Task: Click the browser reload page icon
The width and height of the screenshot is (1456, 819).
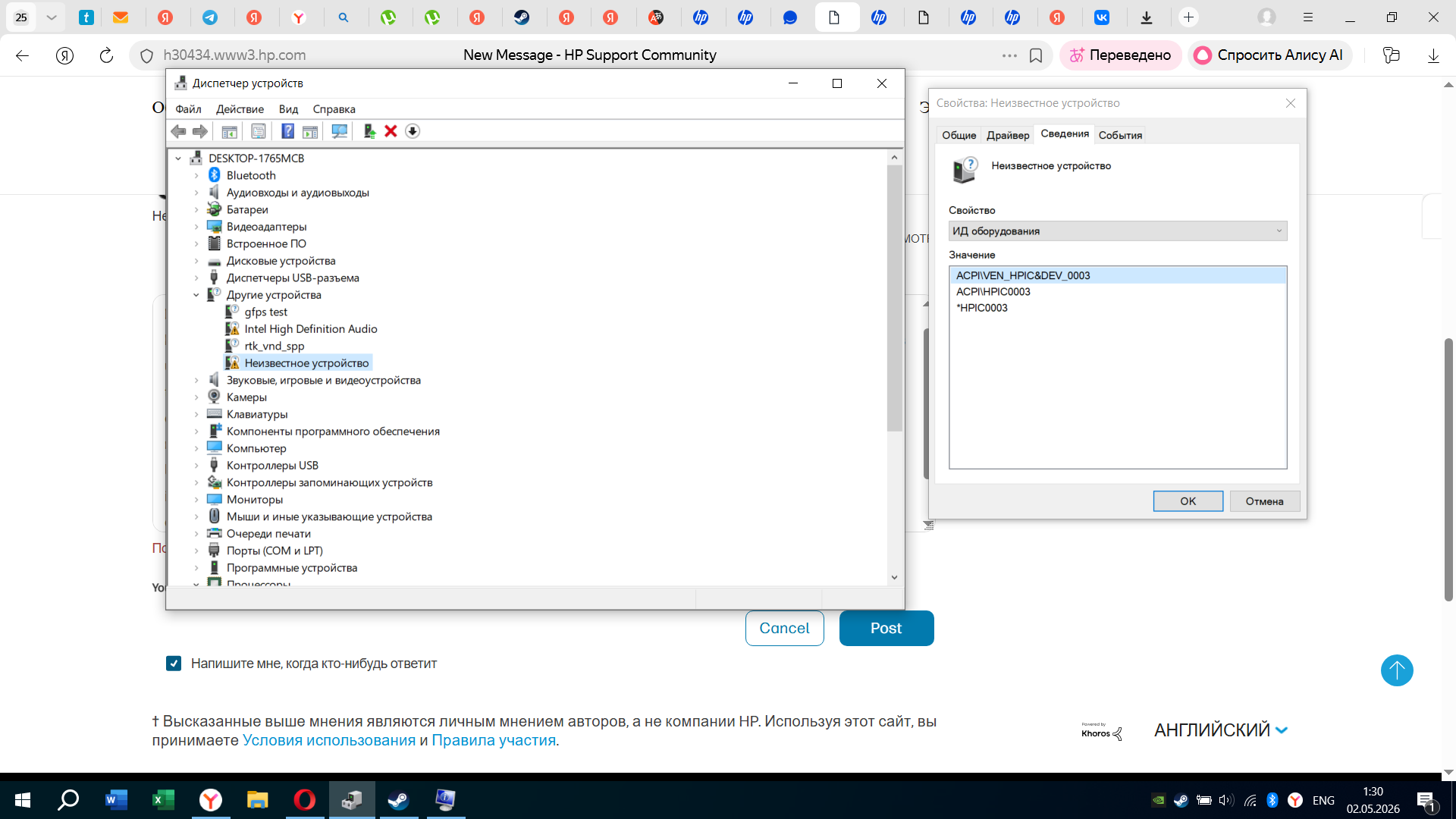Action: 106,55
